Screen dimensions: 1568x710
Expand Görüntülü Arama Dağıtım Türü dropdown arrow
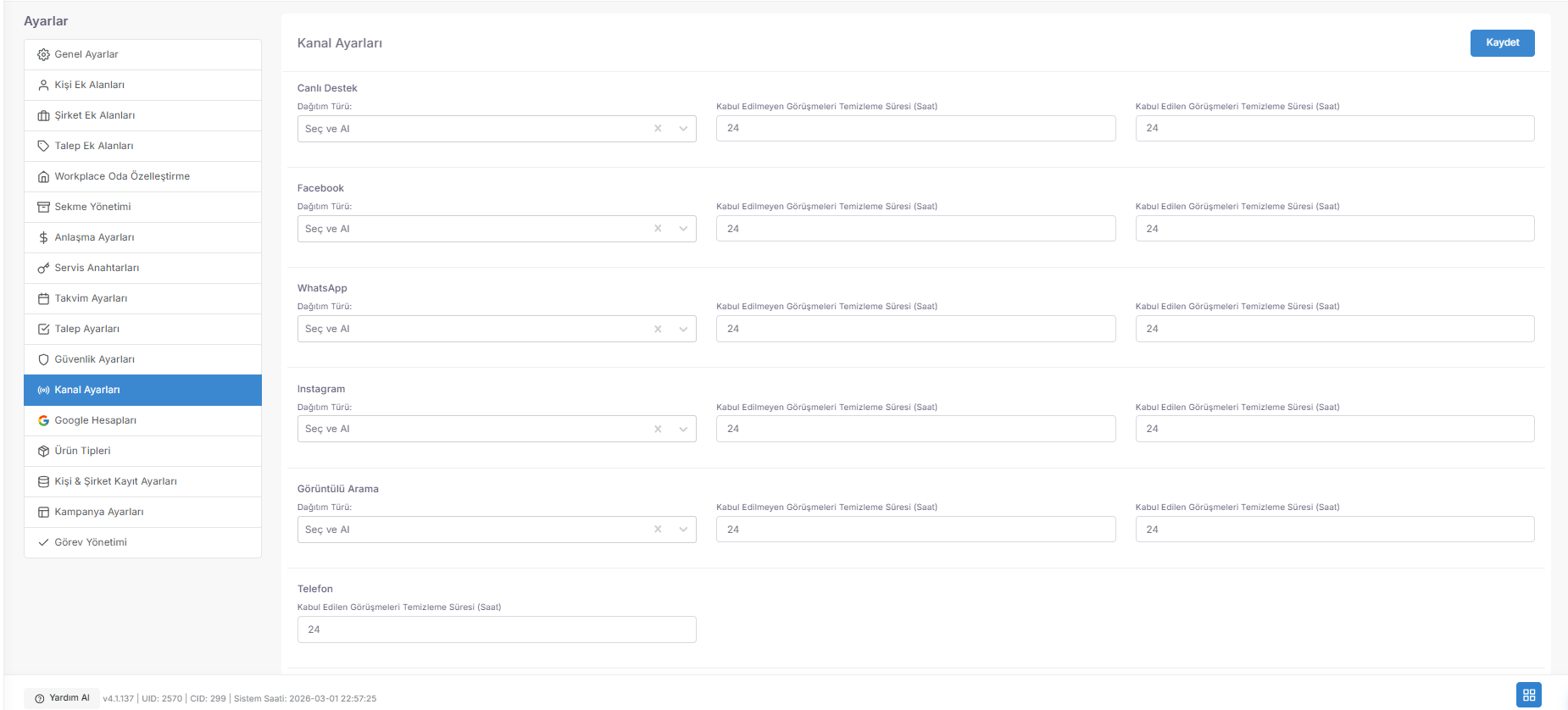pyautogui.click(x=683, y=530)
